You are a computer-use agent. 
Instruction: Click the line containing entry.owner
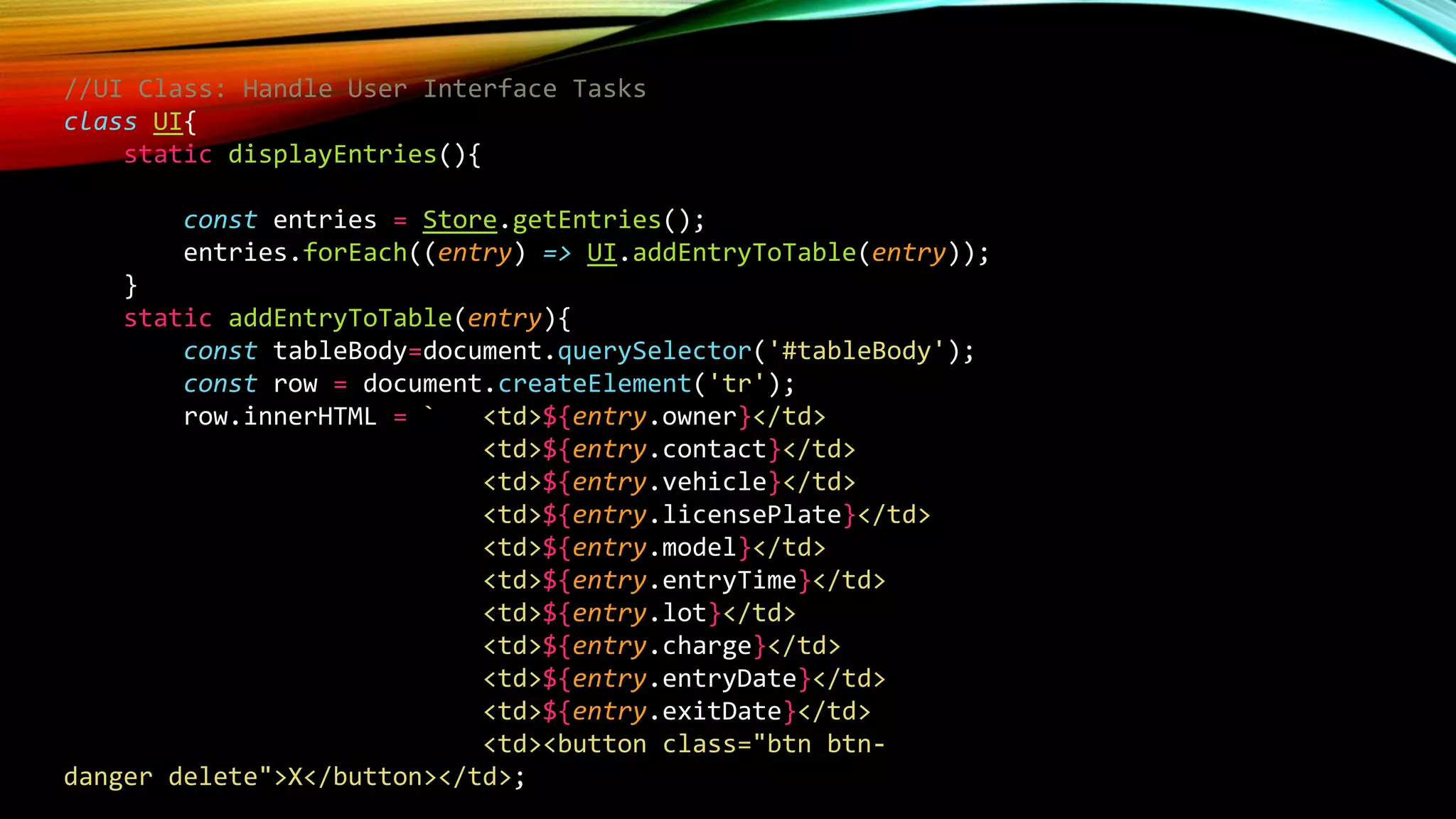(x=654, y=417)
